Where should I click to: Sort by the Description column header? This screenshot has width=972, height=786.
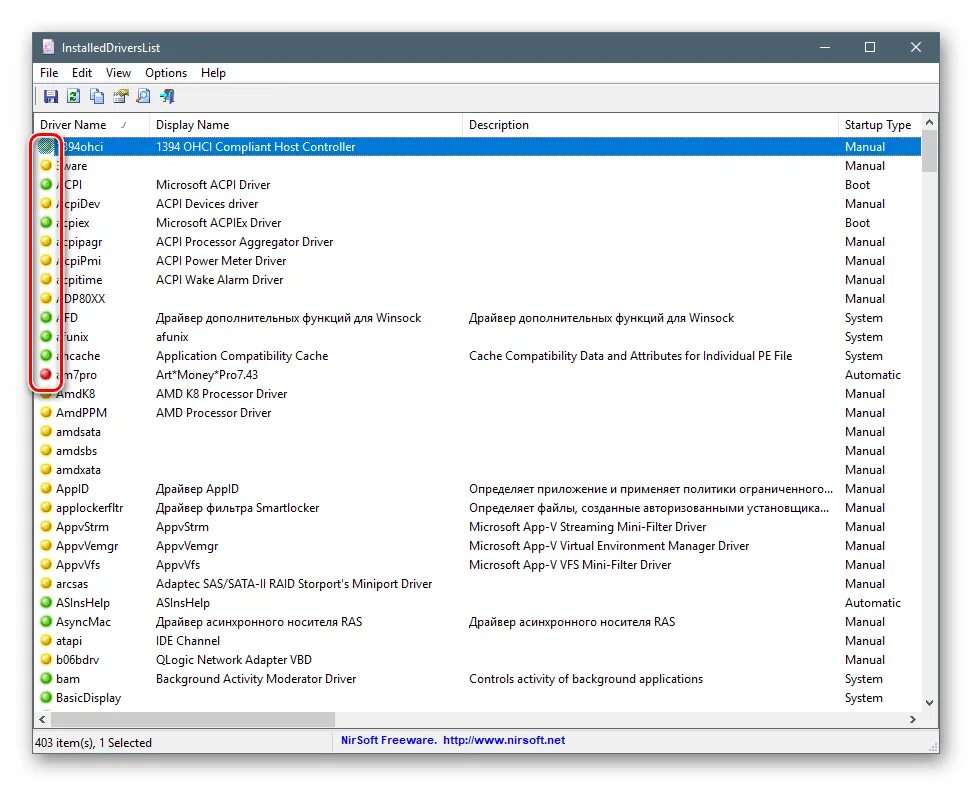click(x=650, y=125)
